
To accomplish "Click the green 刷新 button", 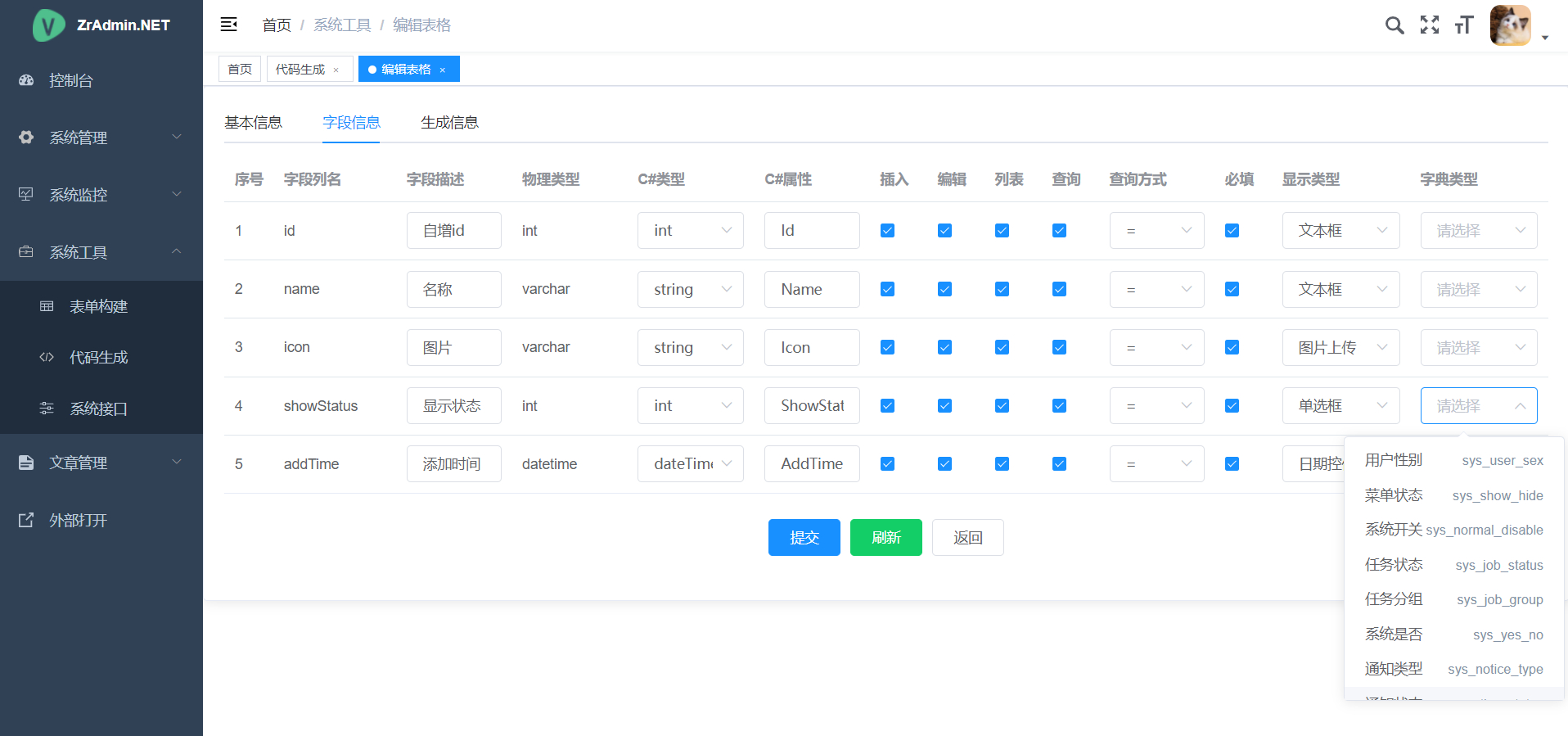I will coord(885,538).
